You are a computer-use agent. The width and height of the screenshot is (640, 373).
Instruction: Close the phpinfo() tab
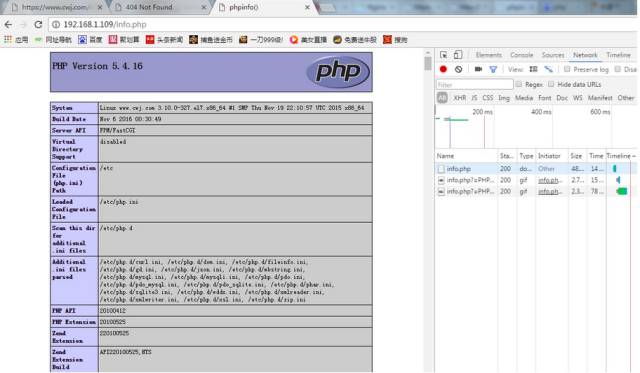click(307, 7)
